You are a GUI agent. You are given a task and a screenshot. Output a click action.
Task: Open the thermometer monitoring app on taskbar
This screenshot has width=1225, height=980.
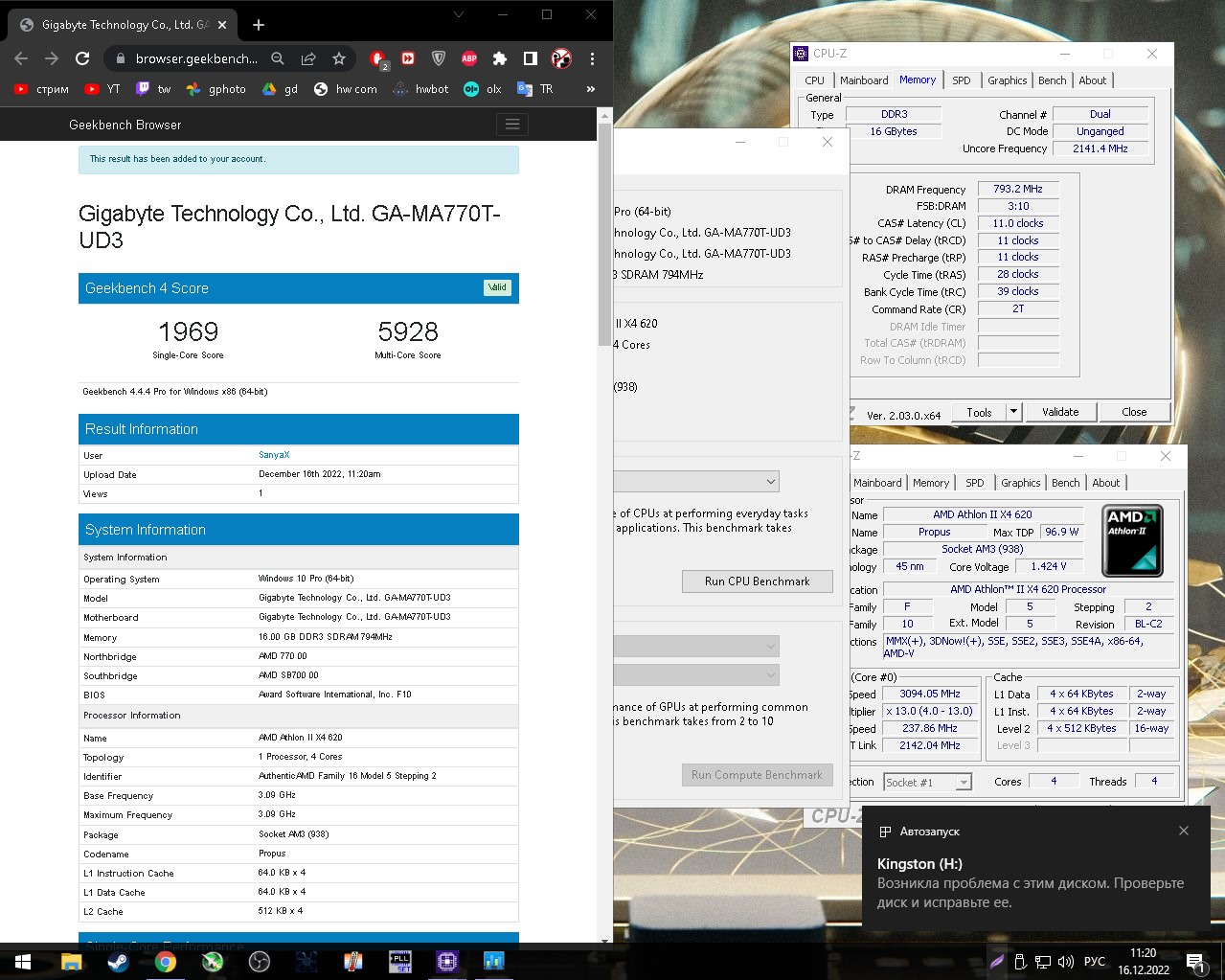[353, 961]
